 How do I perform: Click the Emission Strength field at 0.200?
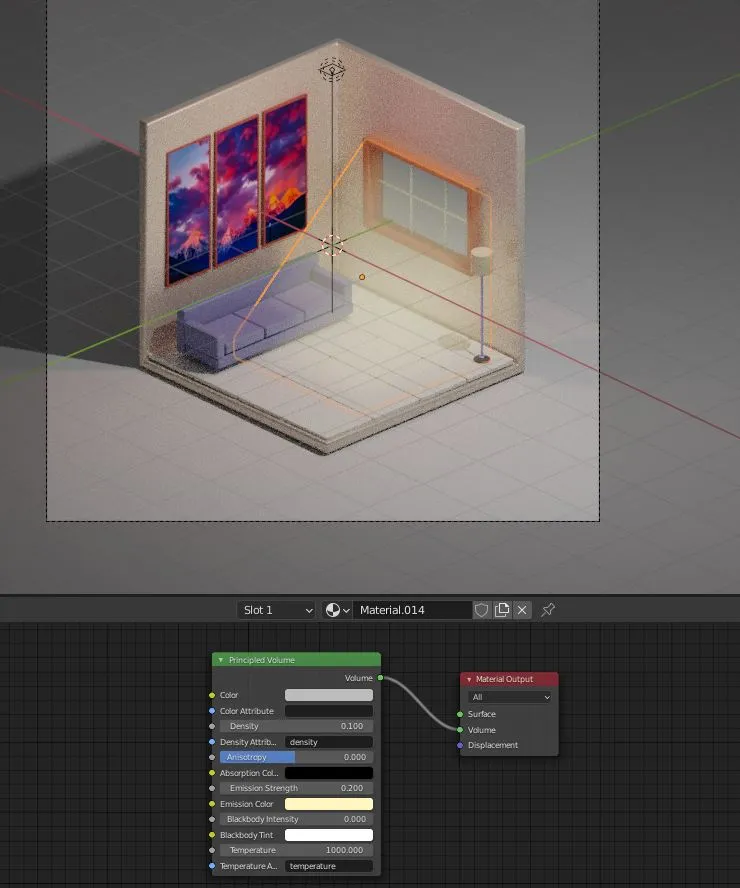point(296,788)
